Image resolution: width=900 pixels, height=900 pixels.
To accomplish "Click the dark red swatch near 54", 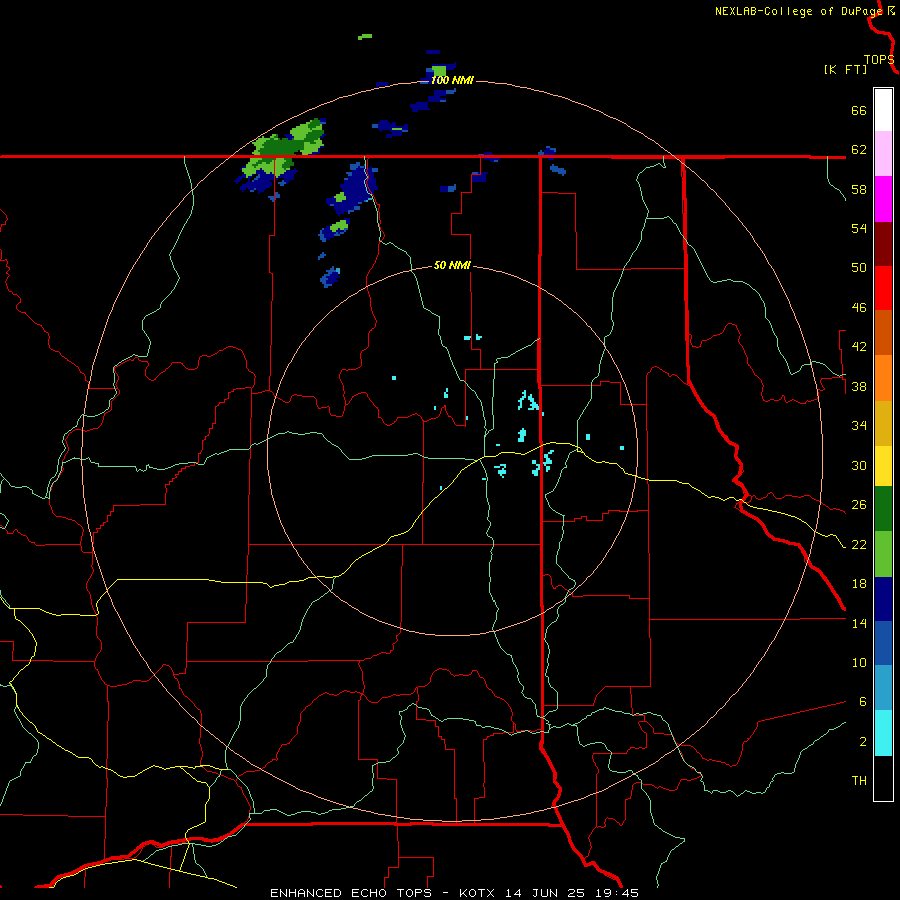I will click(883, 244).
